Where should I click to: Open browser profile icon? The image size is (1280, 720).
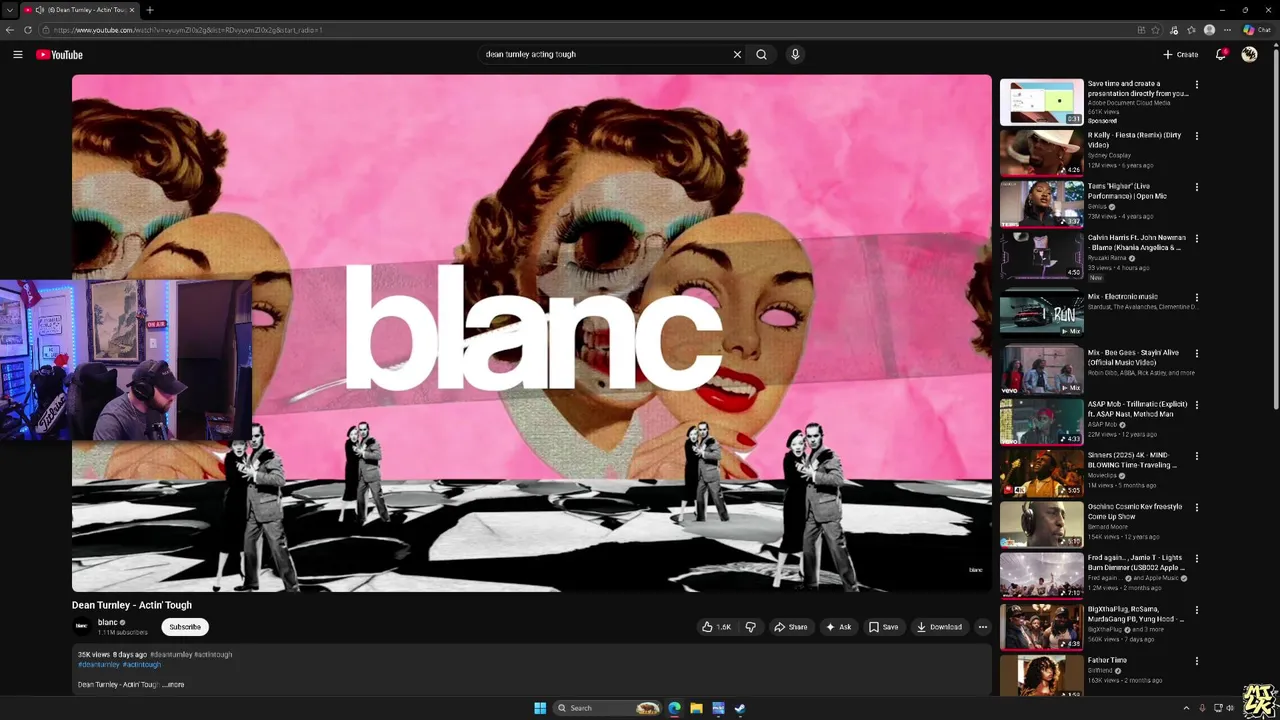coord(1209,30)
